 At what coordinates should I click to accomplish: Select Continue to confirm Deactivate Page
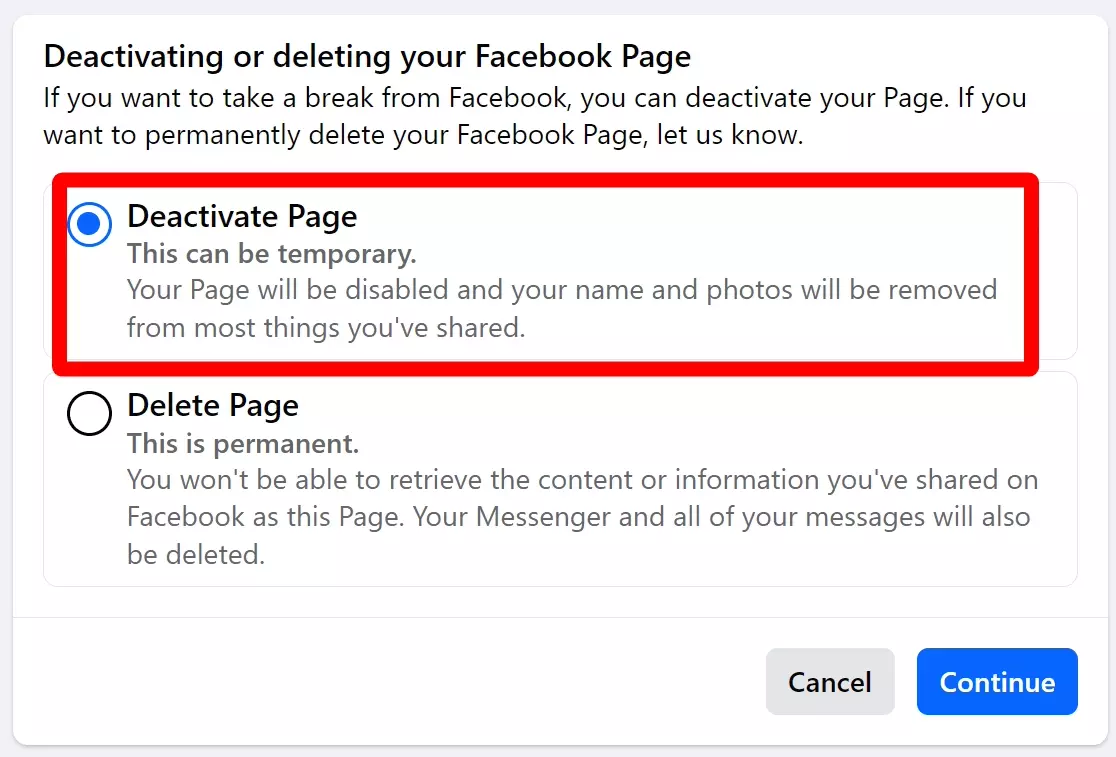996,681
